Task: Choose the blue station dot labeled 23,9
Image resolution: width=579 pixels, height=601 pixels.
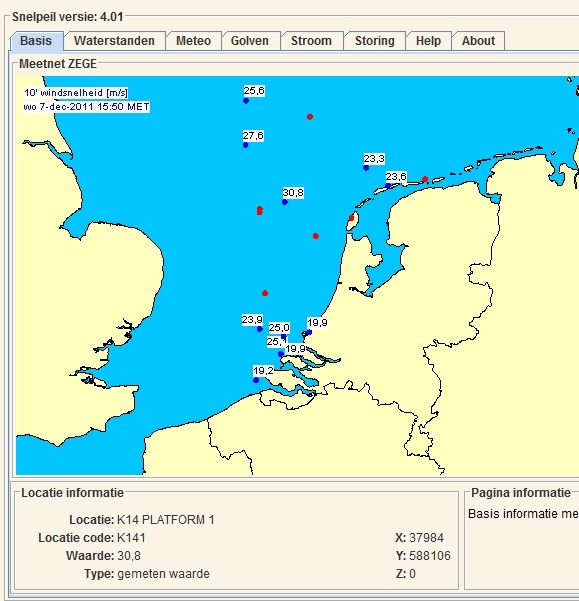Action: (260, 329)
